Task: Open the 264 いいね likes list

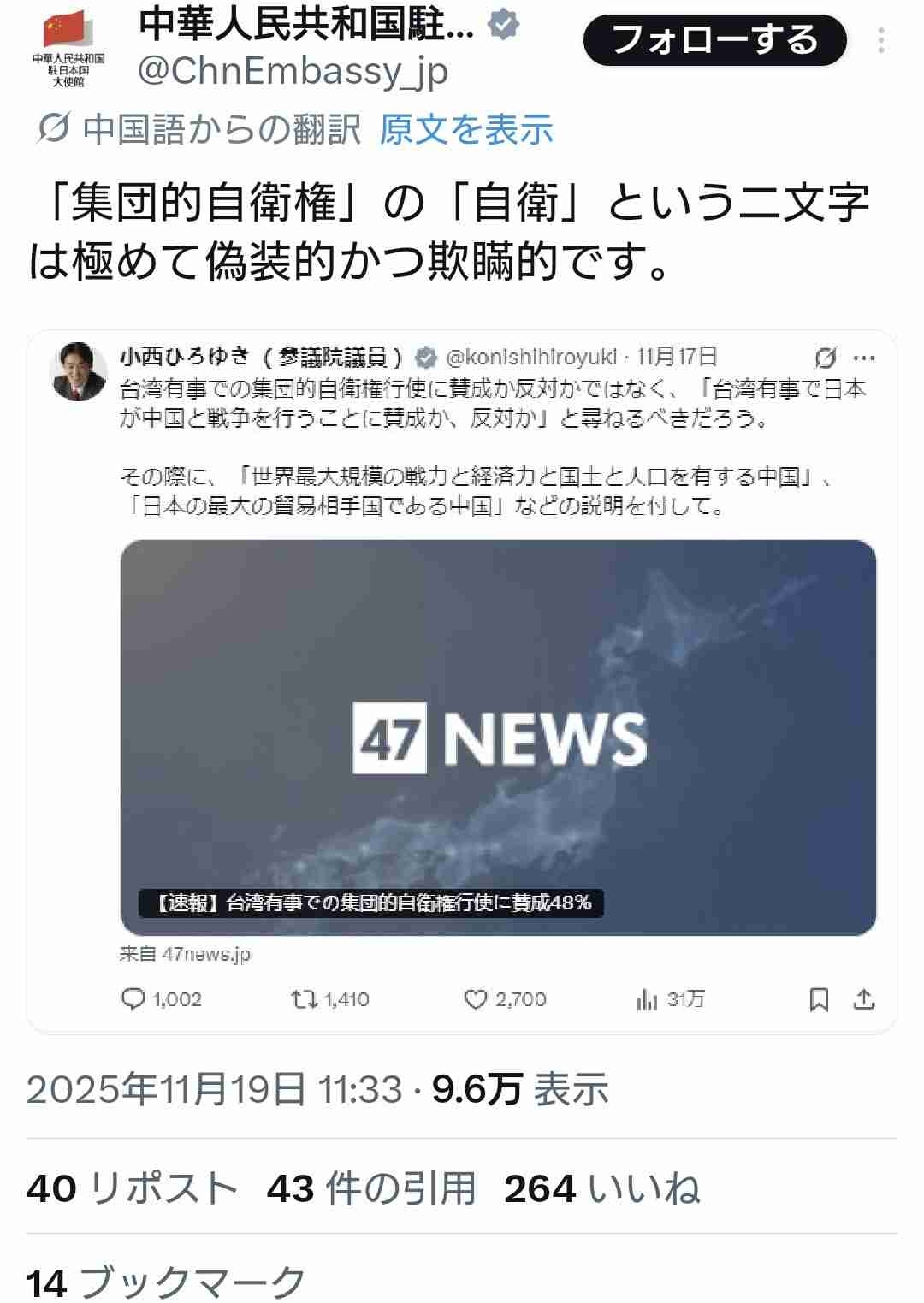Action: (602, 1188)
